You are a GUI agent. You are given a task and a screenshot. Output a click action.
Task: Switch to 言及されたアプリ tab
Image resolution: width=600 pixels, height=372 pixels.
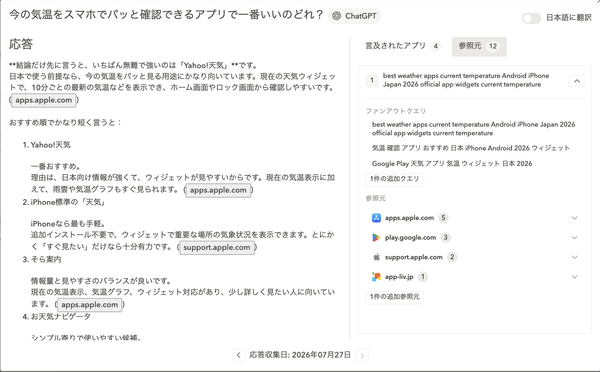click(x=403, y=46)
